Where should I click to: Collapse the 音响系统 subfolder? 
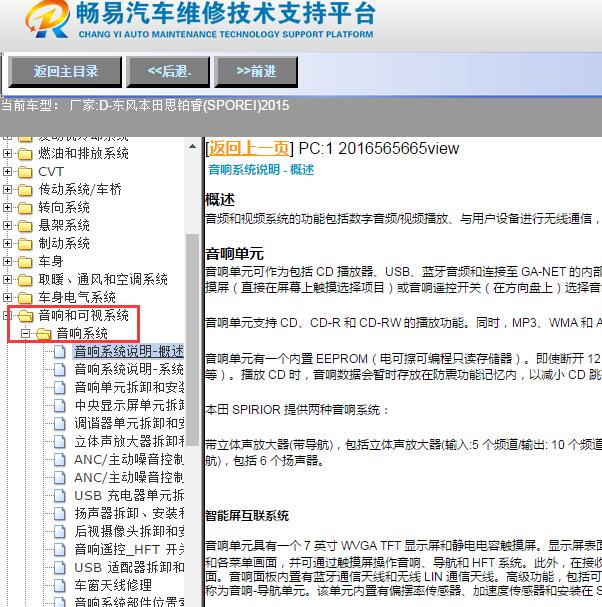tap(25, 333)
